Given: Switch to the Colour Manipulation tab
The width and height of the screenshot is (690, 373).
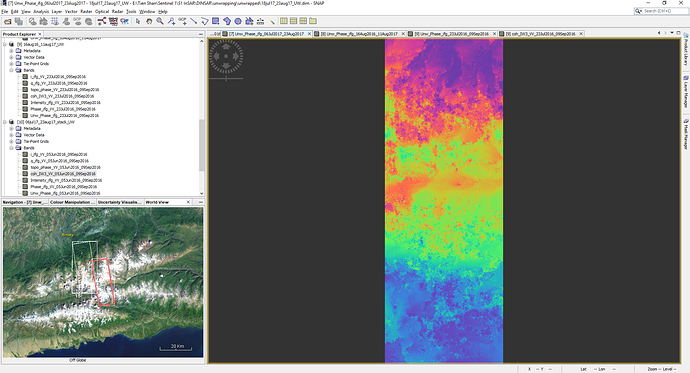Looking at the screenshot, I should [x=71, y=202].
